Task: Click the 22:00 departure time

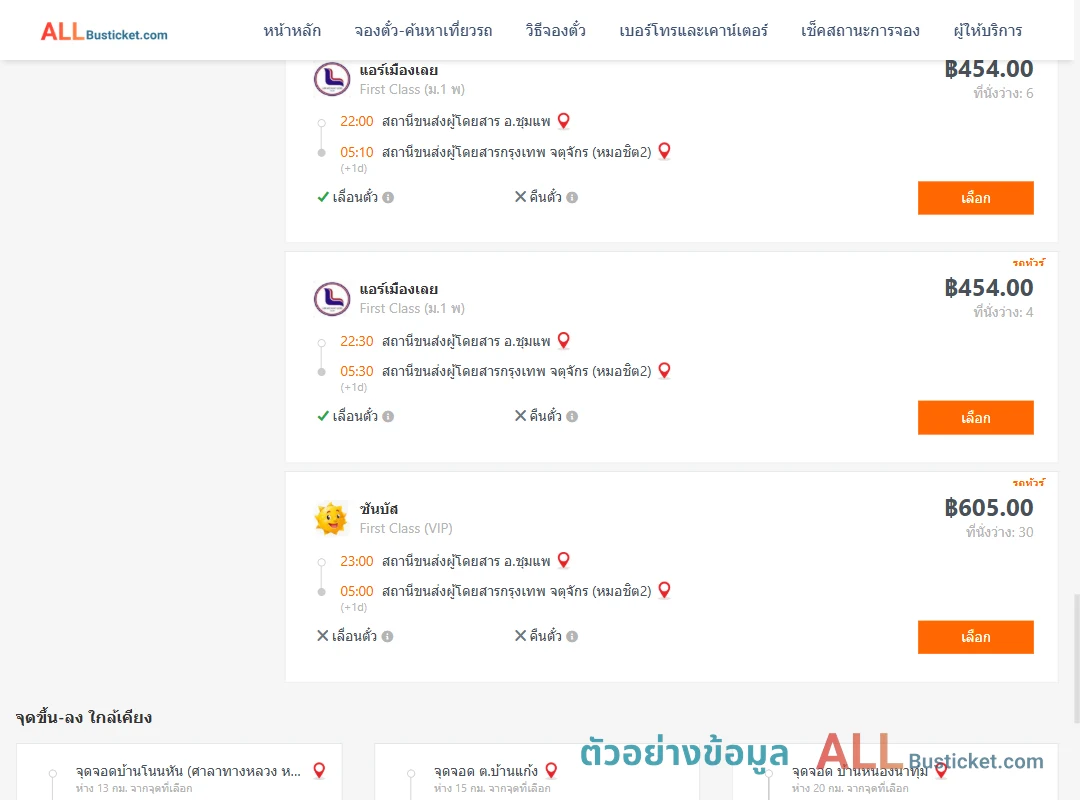Action: click(x=357, y=121)
